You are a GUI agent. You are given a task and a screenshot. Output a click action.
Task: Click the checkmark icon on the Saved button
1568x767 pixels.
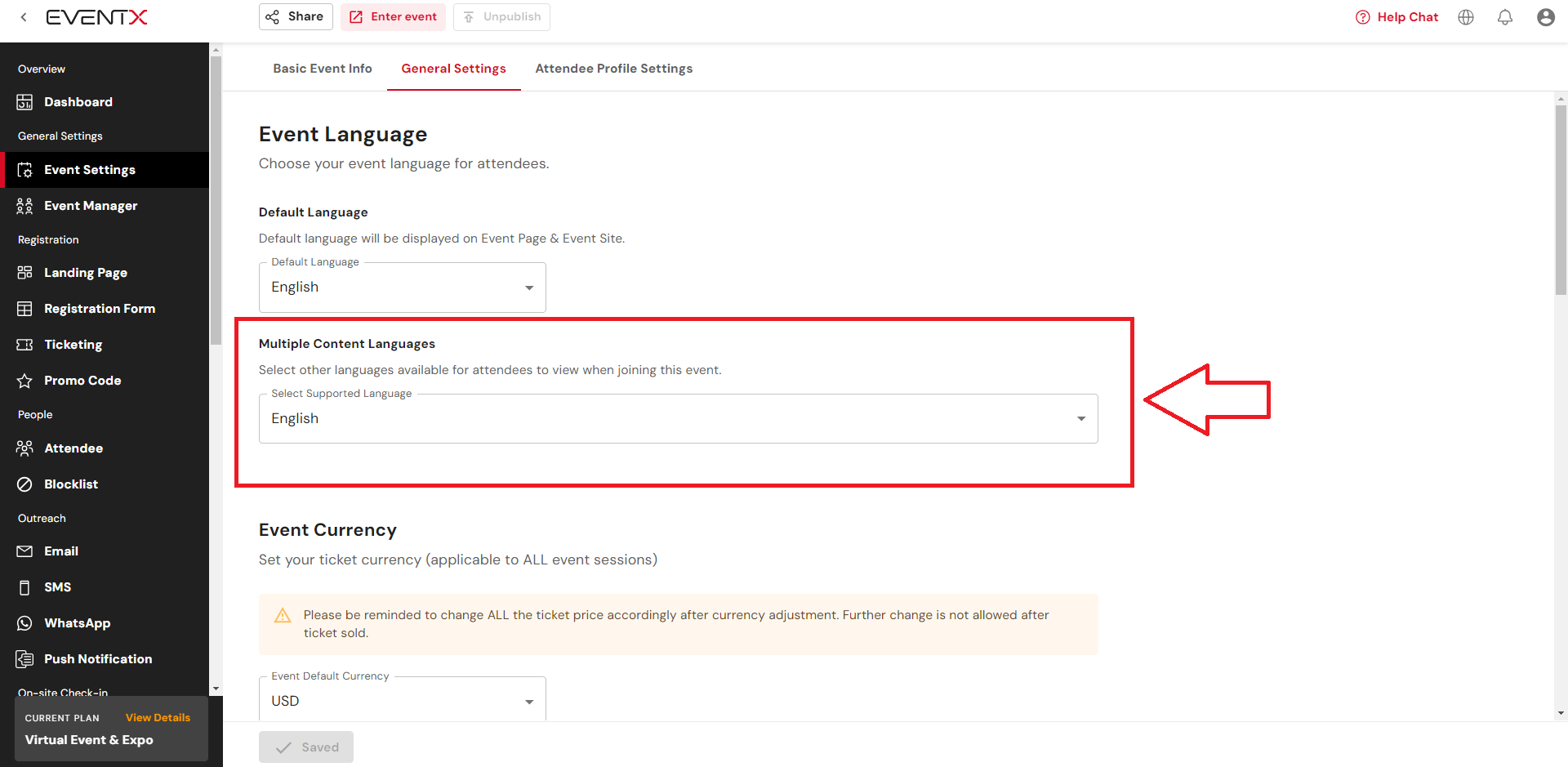(x=283, y=747)
